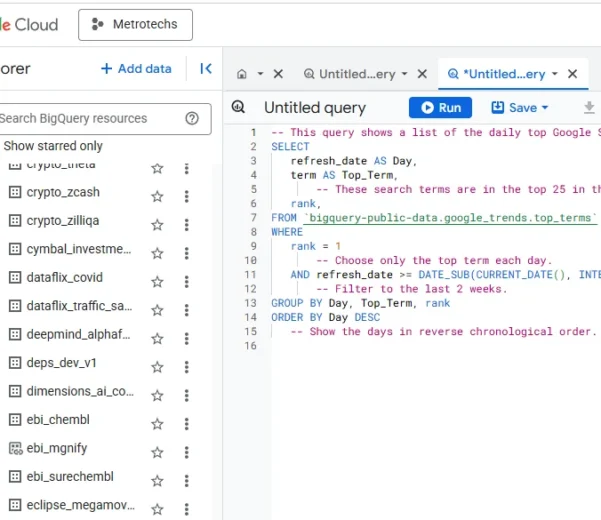Star the ebi_mgnify dataset
Viewport: 601px width, 520px height.
tap(157, 453)
